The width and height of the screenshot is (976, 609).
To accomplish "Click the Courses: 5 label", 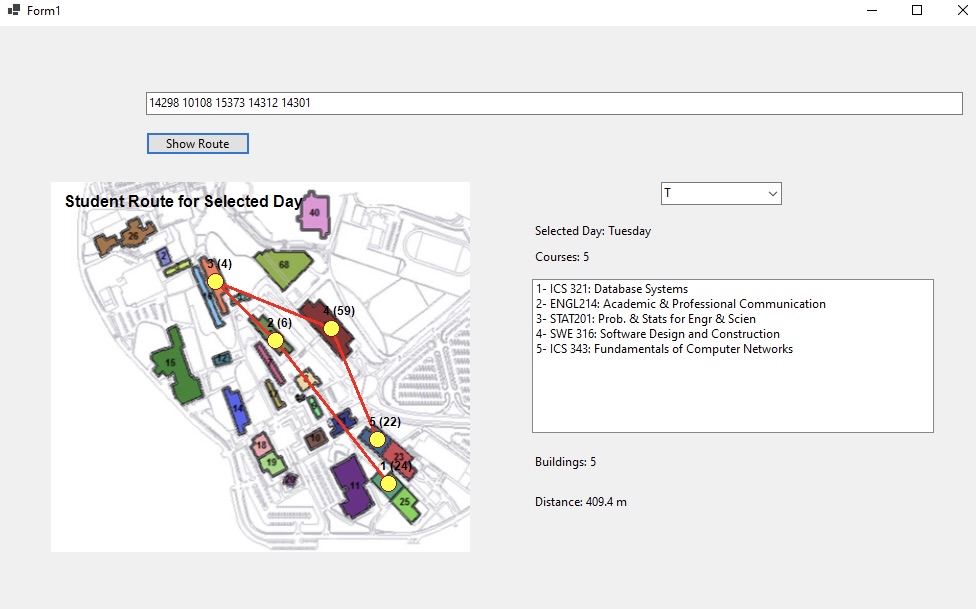I will pos(561,257).
